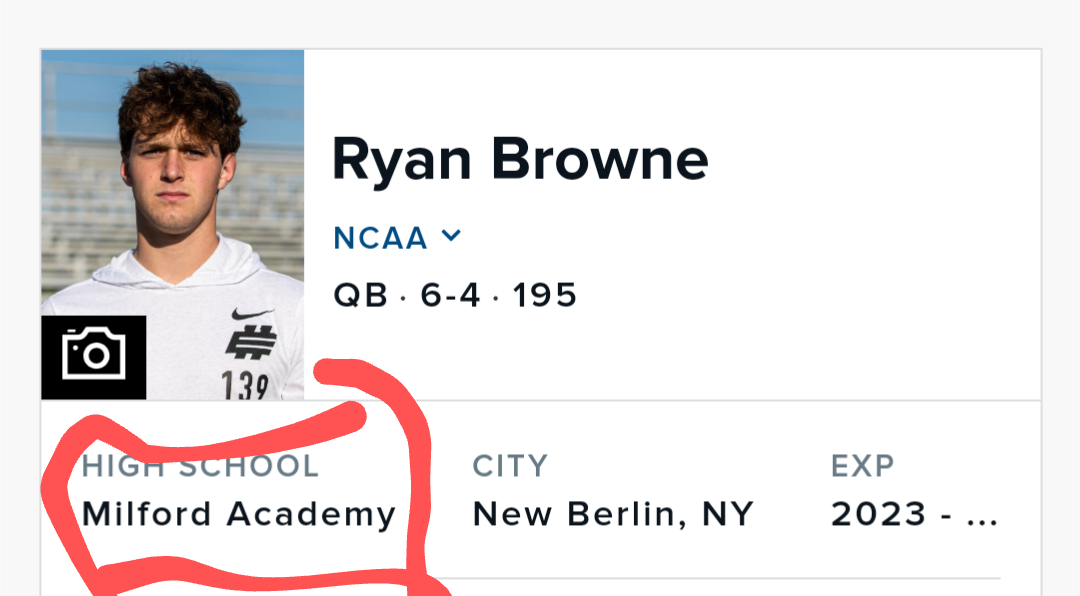Select the New Berlin, NY city value
This screenshot has width=1080, height=596.
pyautogui.click(x=612, y=514)
